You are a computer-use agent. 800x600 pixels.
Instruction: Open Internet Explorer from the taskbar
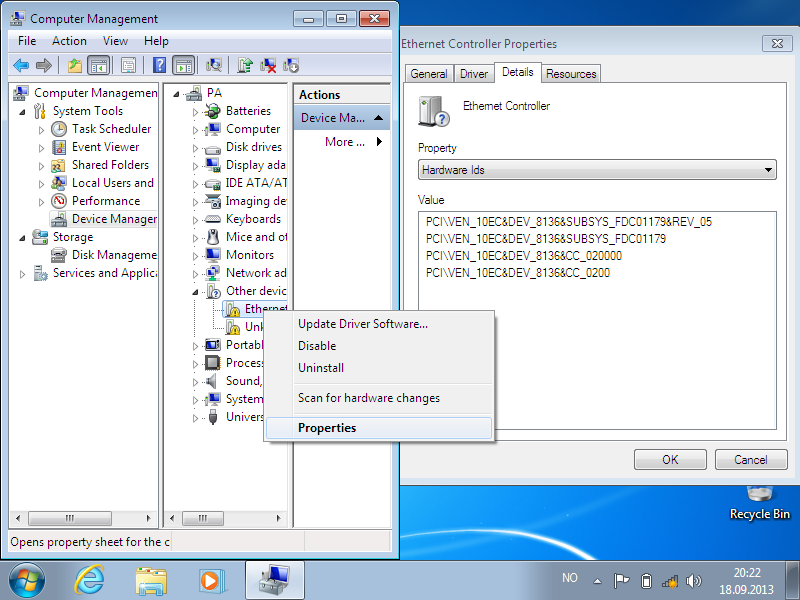pos(90,581)
